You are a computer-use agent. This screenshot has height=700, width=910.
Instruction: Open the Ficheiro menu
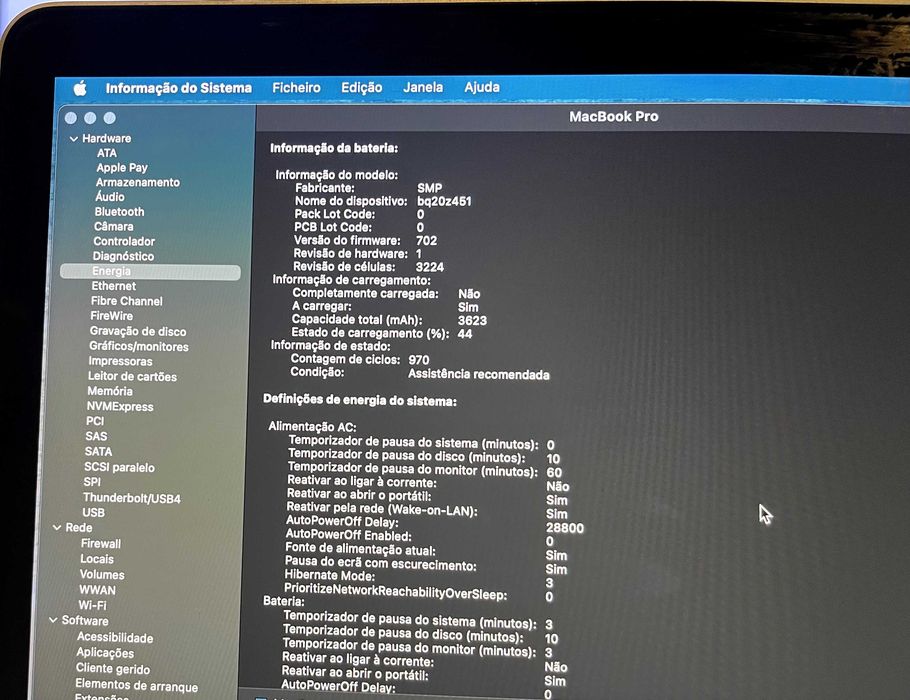297,88
